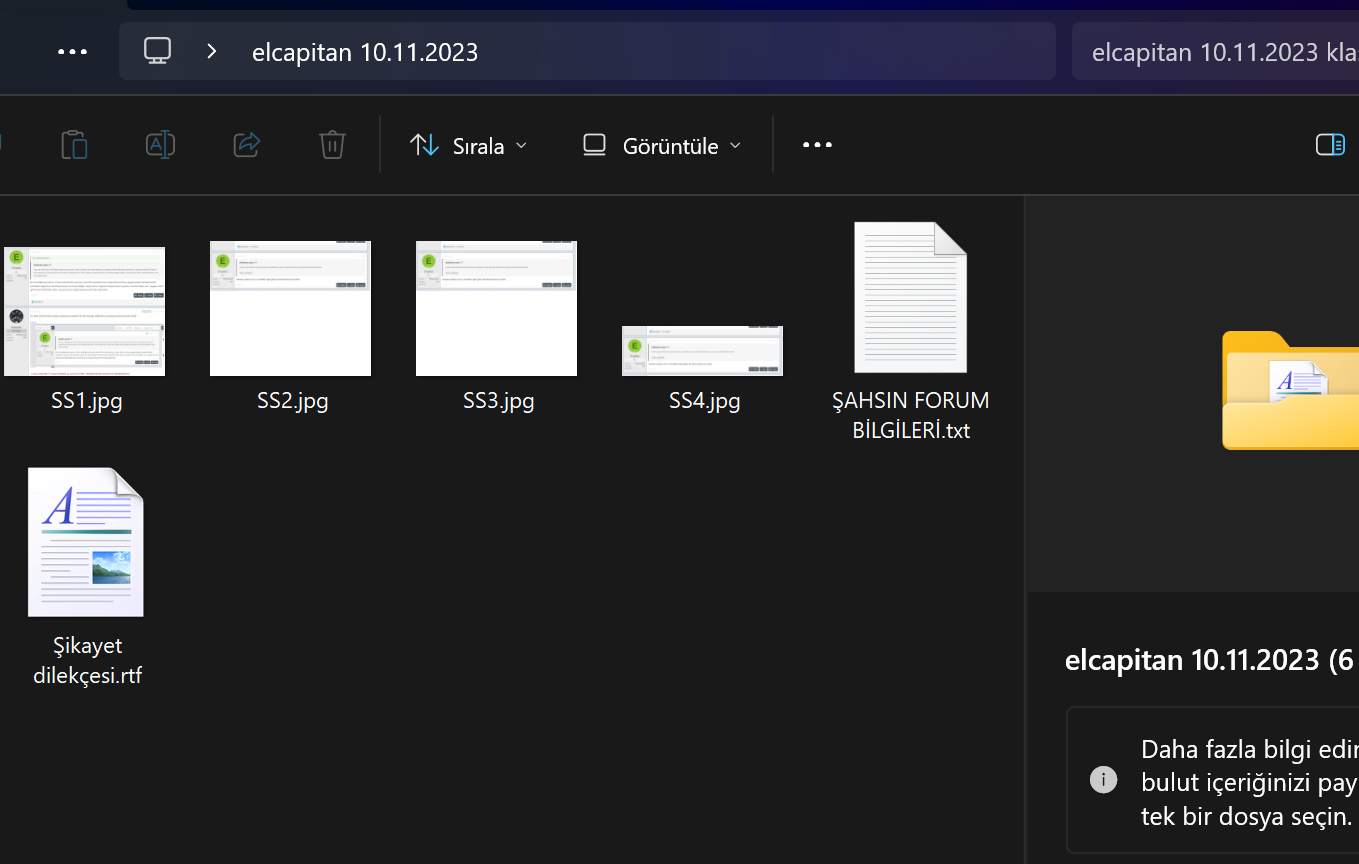The width and height of the screenshot is (1359, 864).
Task: Click the Paste clipboard icon
Action: point(75,145)
